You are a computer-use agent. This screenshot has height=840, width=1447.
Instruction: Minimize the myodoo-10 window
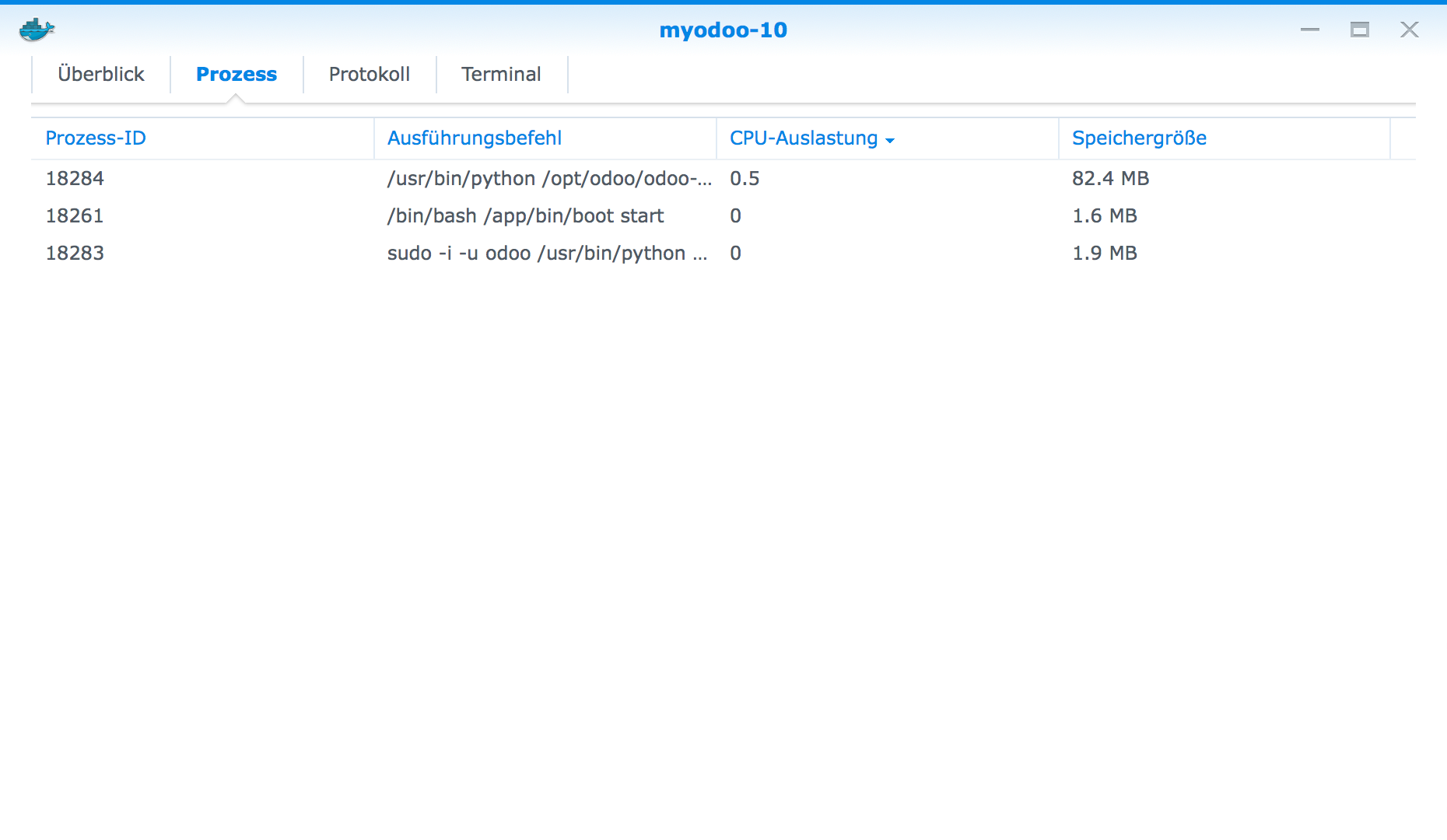click(1310, 30)
